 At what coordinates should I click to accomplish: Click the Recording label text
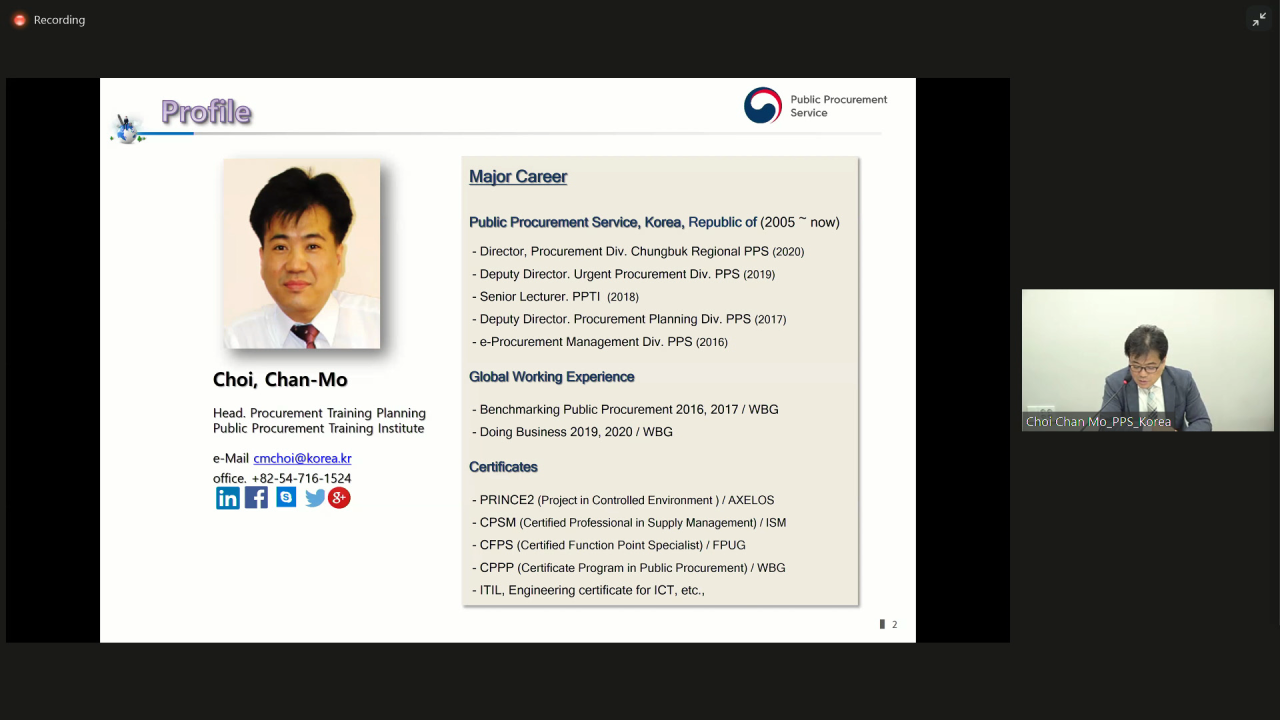point(59,20)
